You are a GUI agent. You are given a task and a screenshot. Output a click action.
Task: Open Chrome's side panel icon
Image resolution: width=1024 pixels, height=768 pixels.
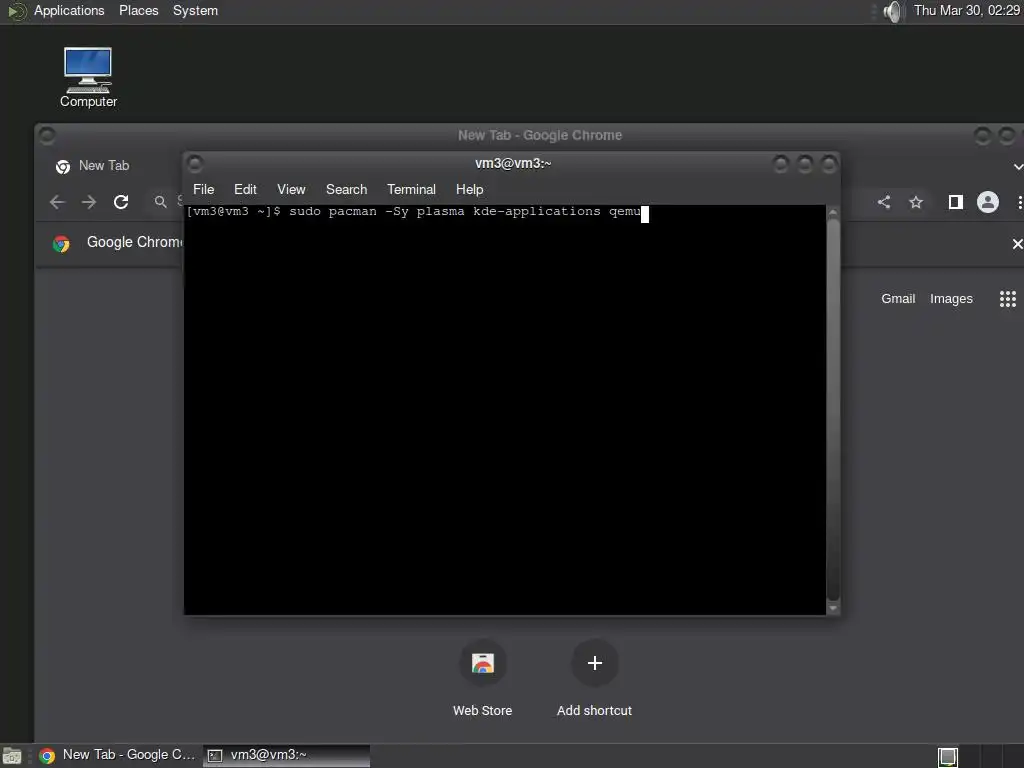[x=955, y=202]
